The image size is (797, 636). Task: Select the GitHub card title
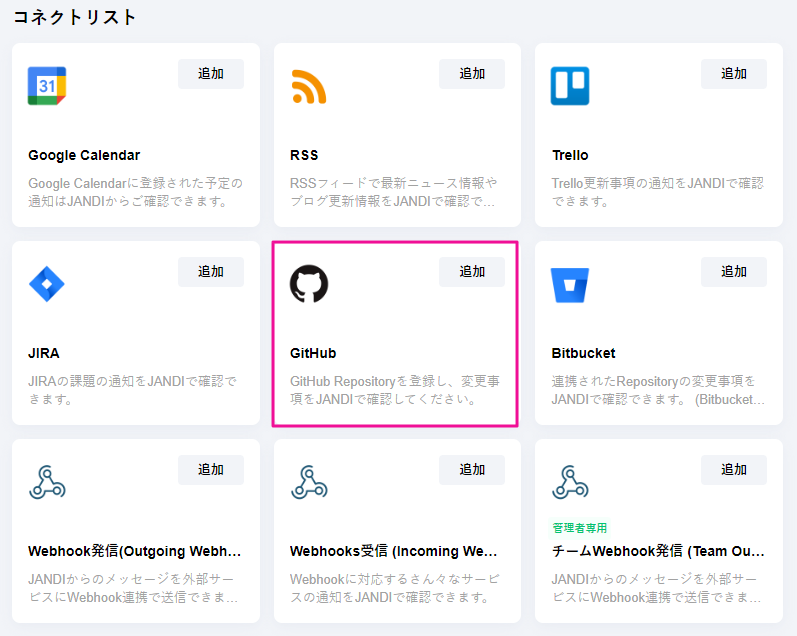(313, 353)
